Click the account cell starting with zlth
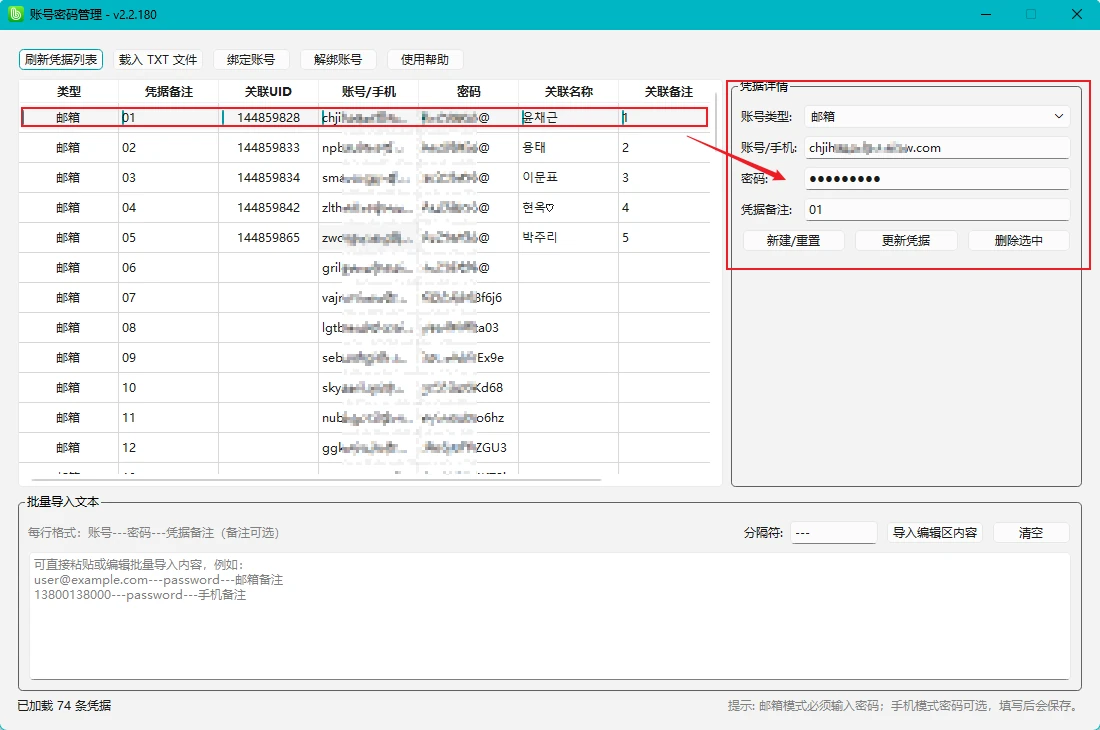Image resolution: width=1100 pixels, height=730 pixels. click(x=368, y=208)
